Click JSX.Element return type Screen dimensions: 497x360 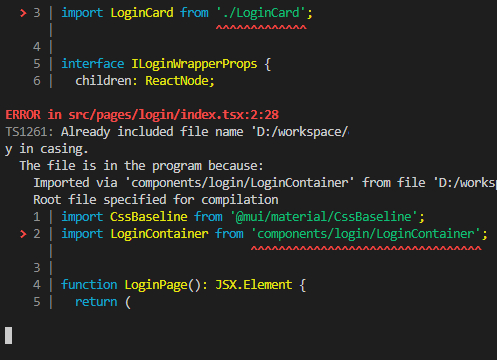pos(254,285)
